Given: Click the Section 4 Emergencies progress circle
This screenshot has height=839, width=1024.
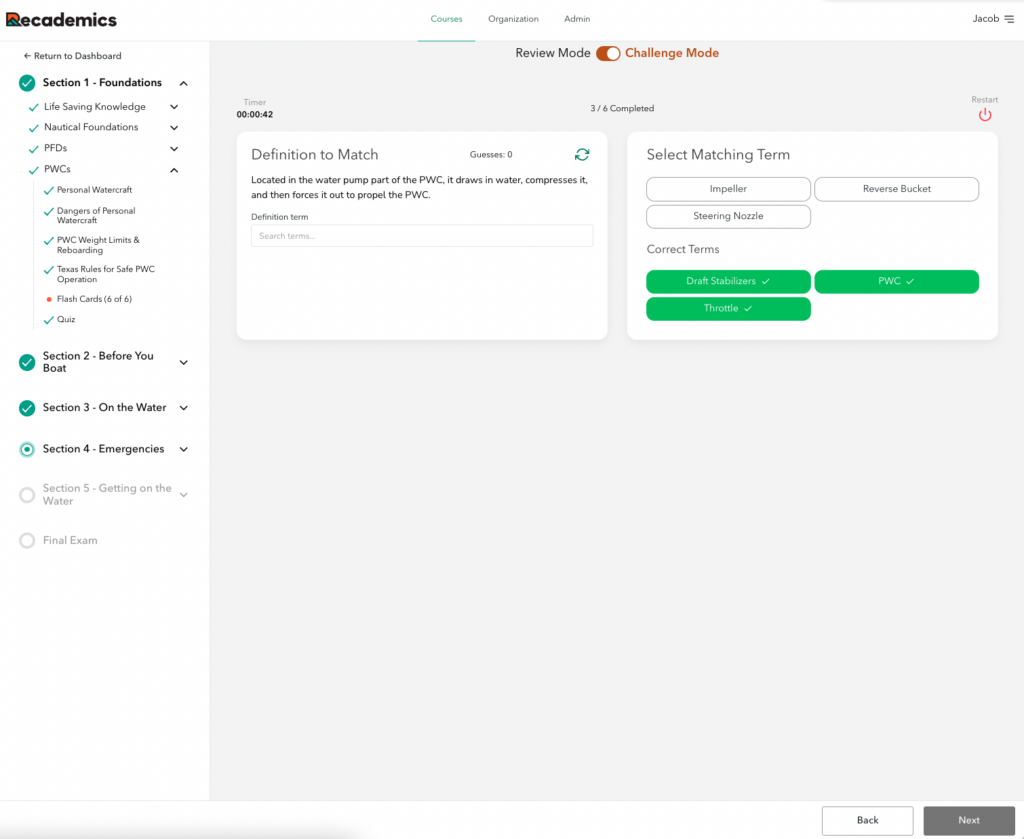Looking at the screenshot, I should tap(27, 450).
